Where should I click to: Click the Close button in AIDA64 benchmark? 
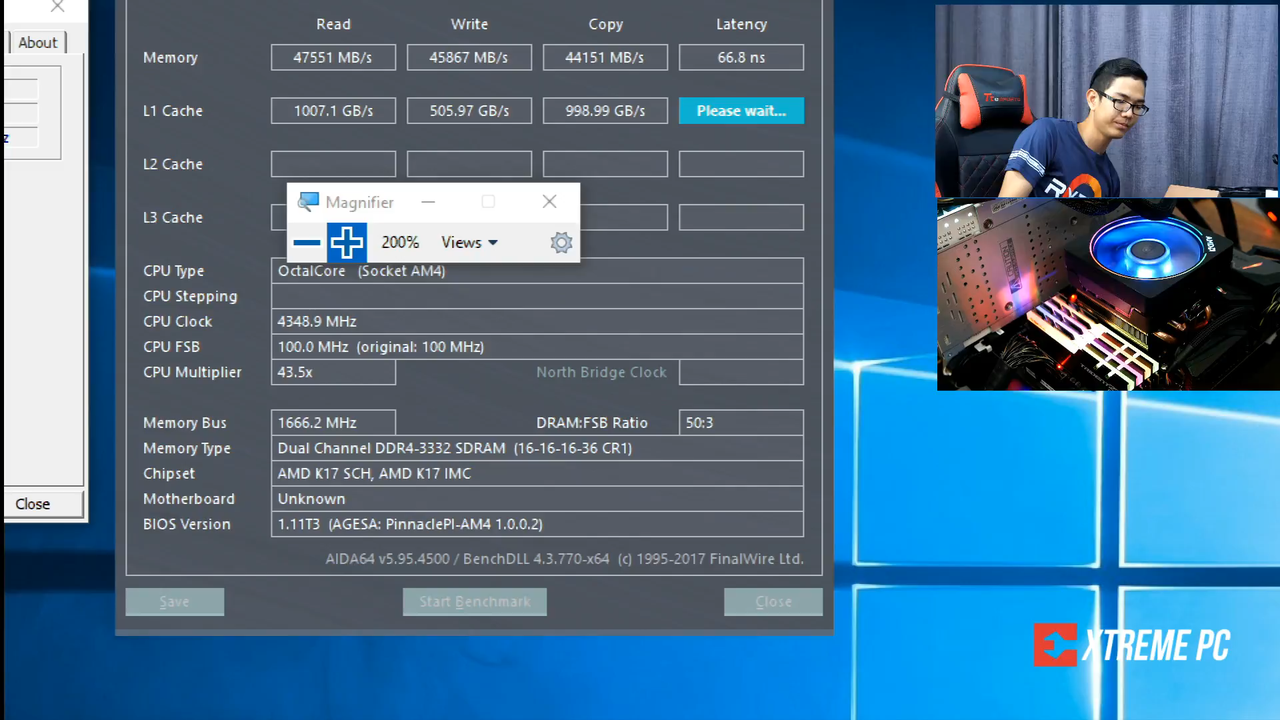(773, 601)
